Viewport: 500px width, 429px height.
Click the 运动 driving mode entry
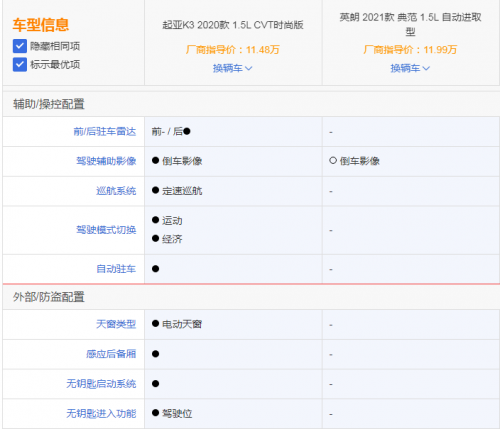167,221
